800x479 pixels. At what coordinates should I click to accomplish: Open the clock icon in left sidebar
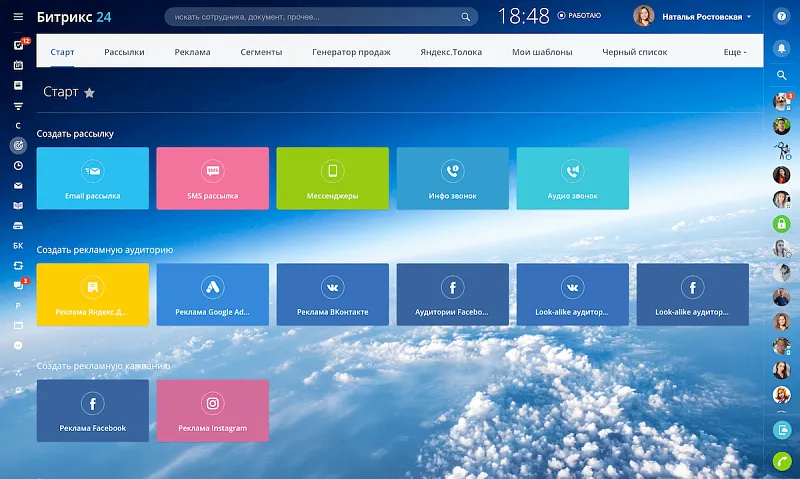[x=18, y=165]
